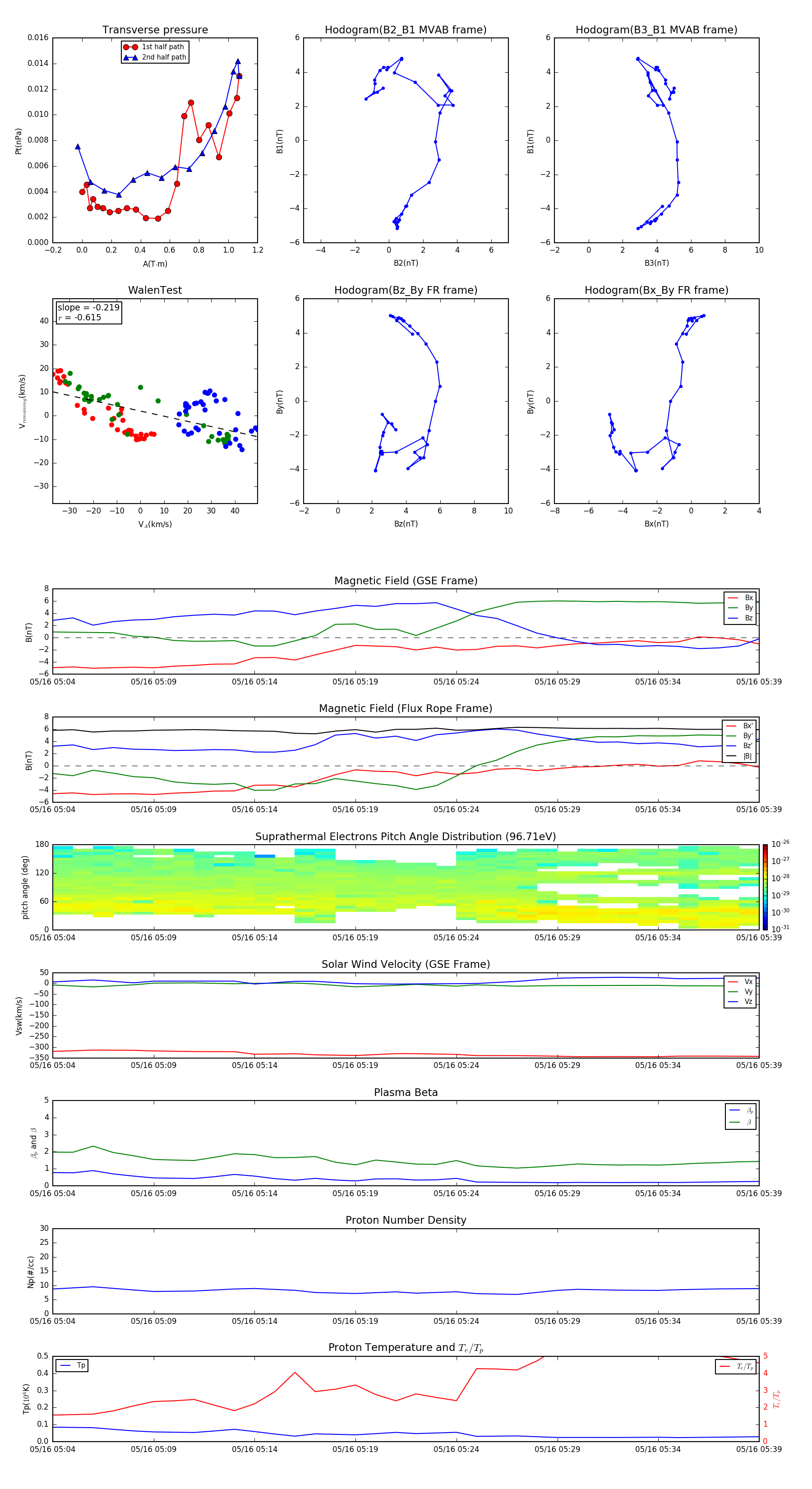Click the 'Transverse pressure' plot title
The image size is (812, 1489).
coord(155,29)
